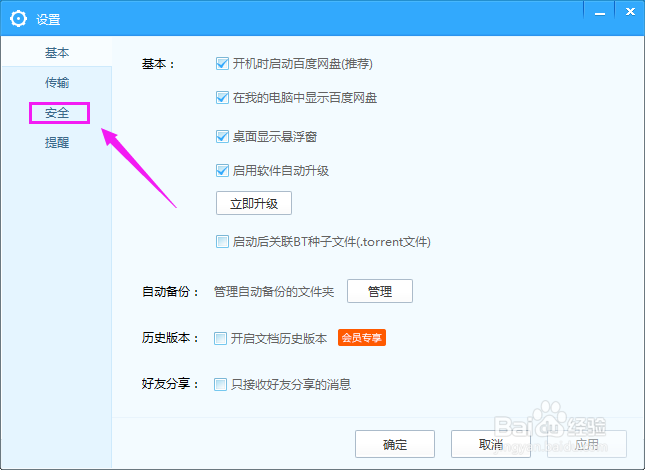Screen dimensions: 645x470
Task: Click the 自动备份： label
Action: pos(170,292)
